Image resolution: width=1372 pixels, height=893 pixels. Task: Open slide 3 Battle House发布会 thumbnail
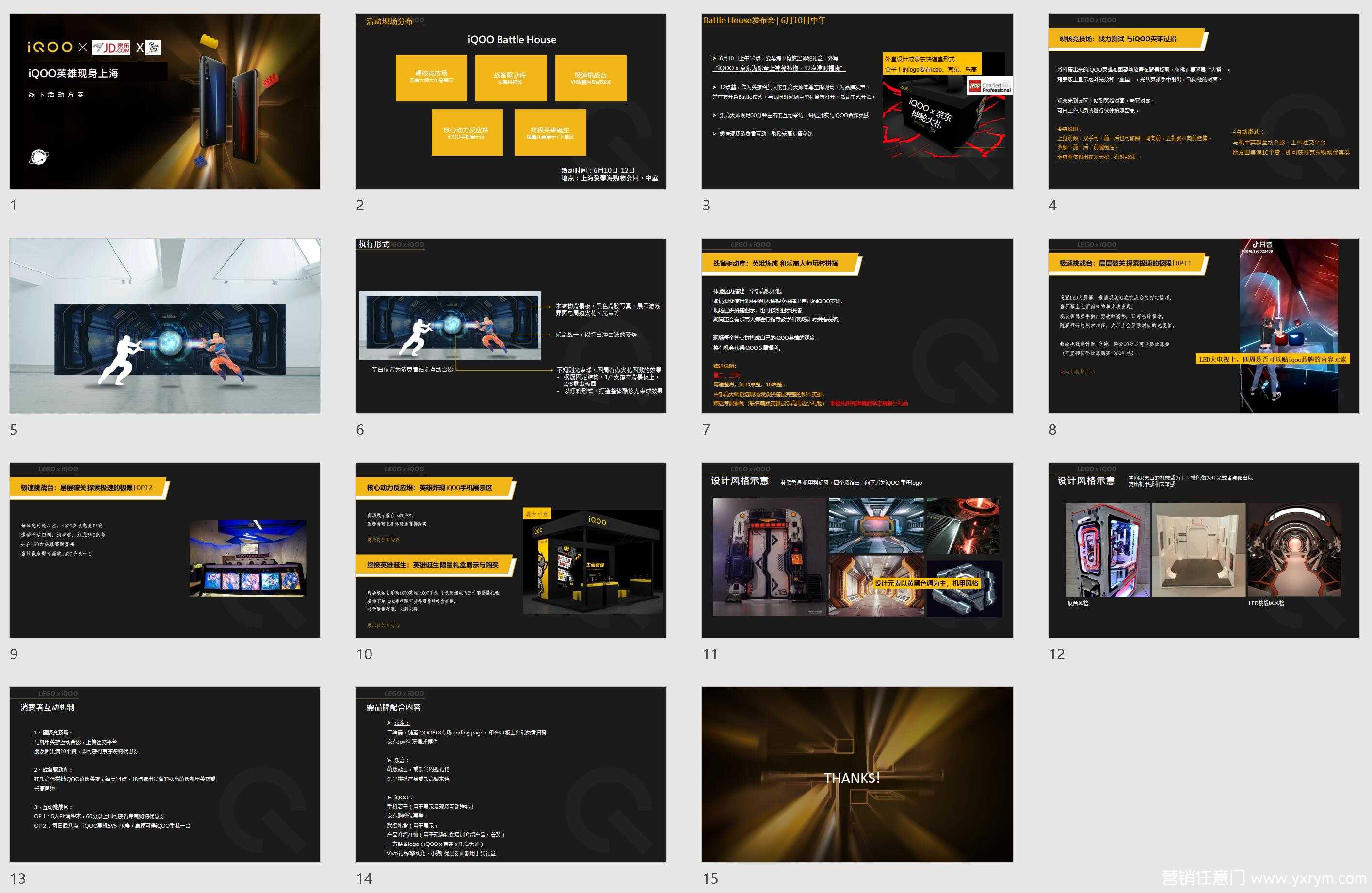click(857, 101)
